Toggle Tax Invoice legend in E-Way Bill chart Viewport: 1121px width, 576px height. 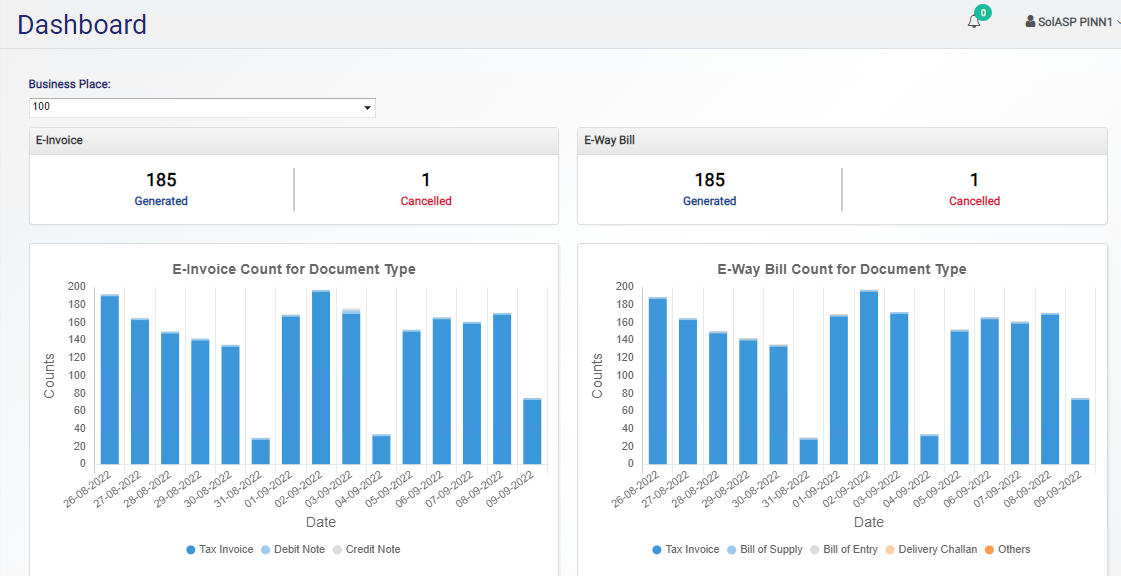pyautogui.click(x=685, y=549)
